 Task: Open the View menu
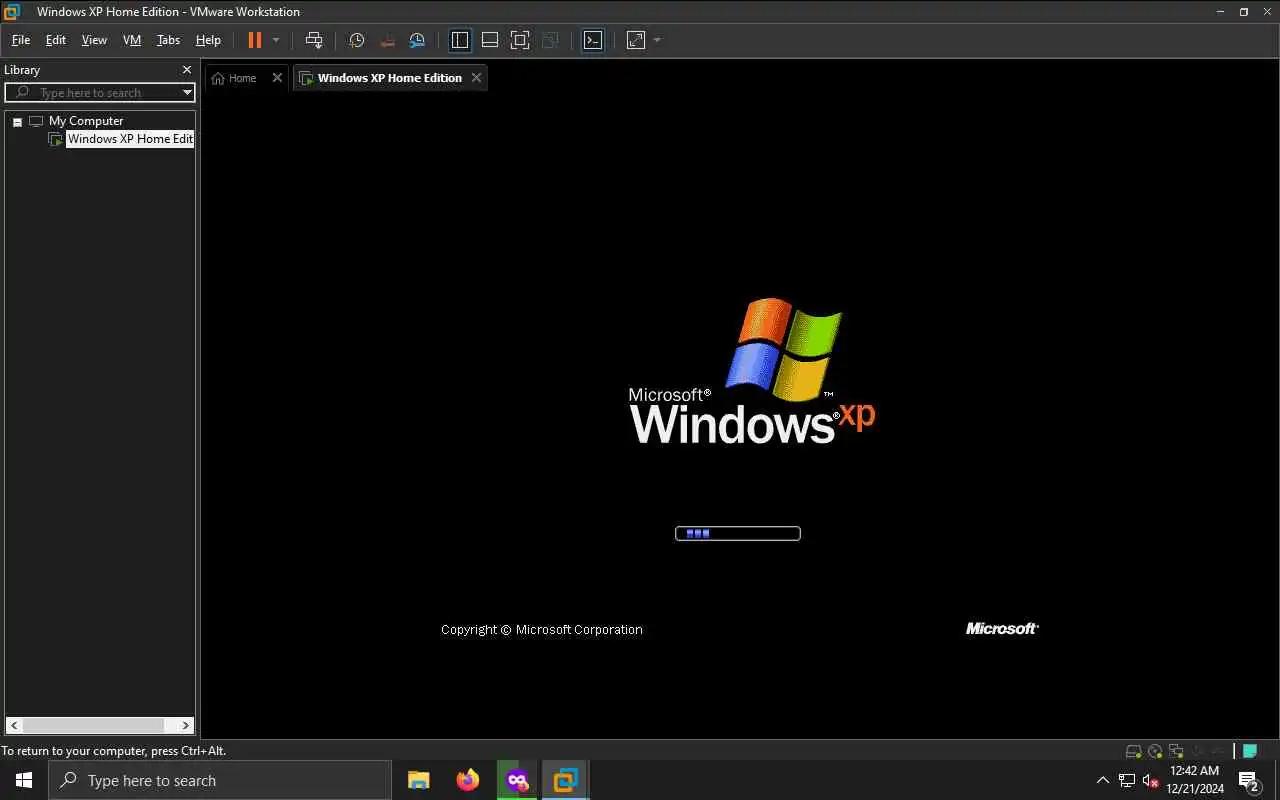click(94, 40)
